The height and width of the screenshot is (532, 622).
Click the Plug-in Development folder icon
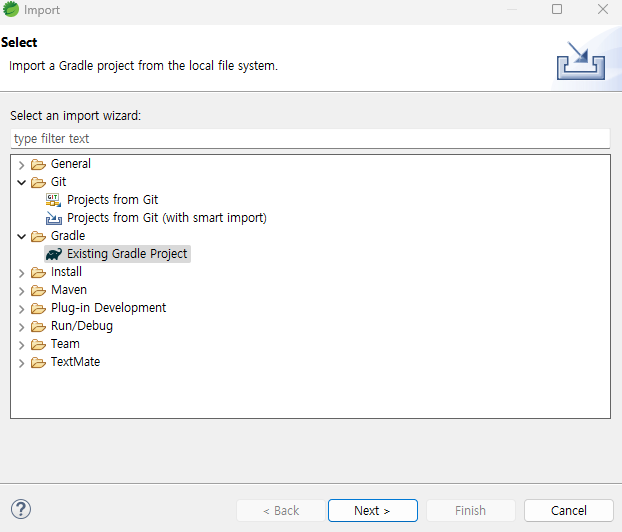pyautogui.click(x=38, y=308)
